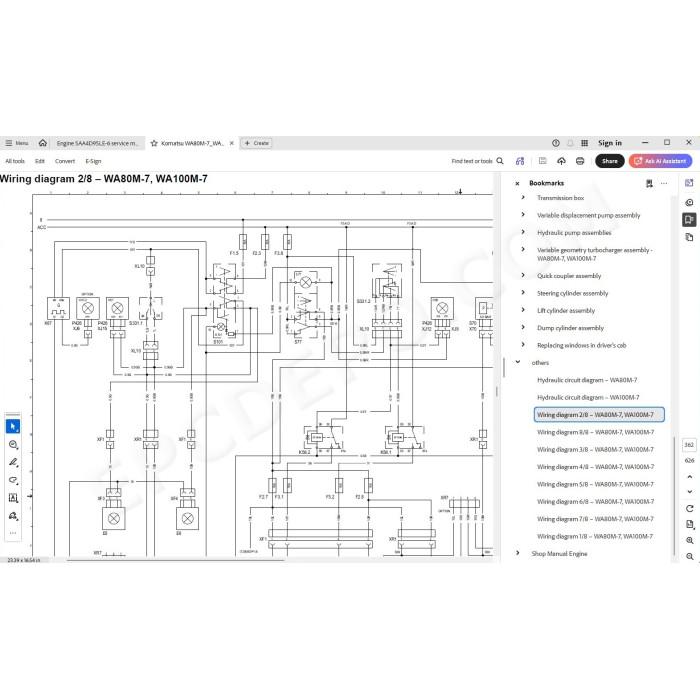This screenshot has width=700, height=700.
Task: Open the comments side panel icon
Action: [x=689, y=202]
